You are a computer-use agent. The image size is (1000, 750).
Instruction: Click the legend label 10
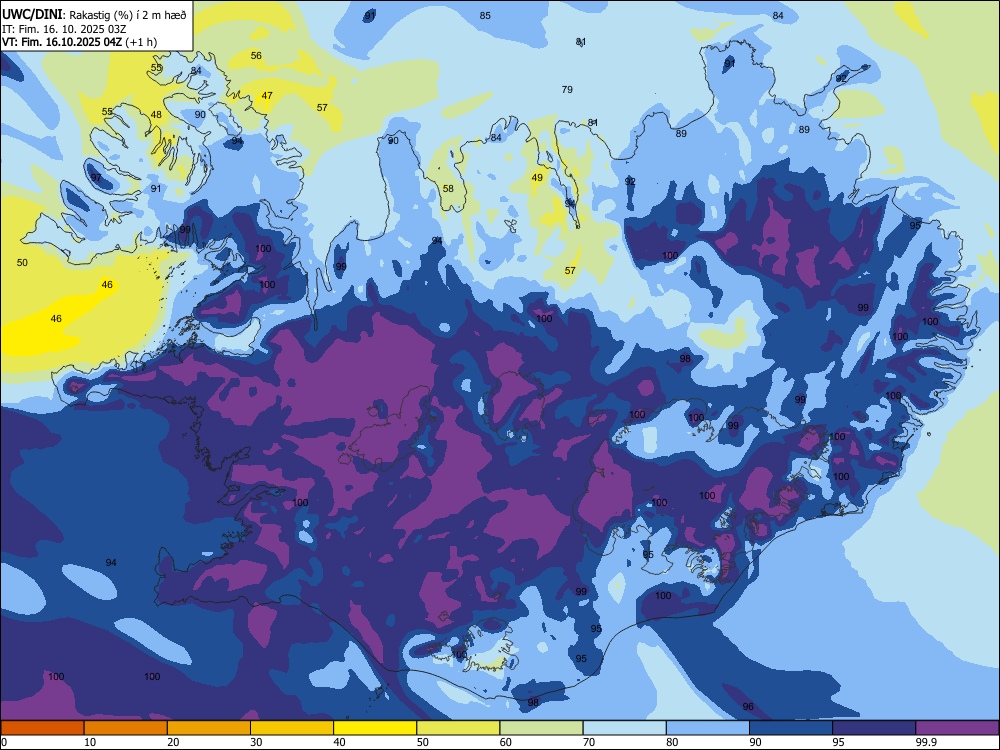tap(90, 742)
